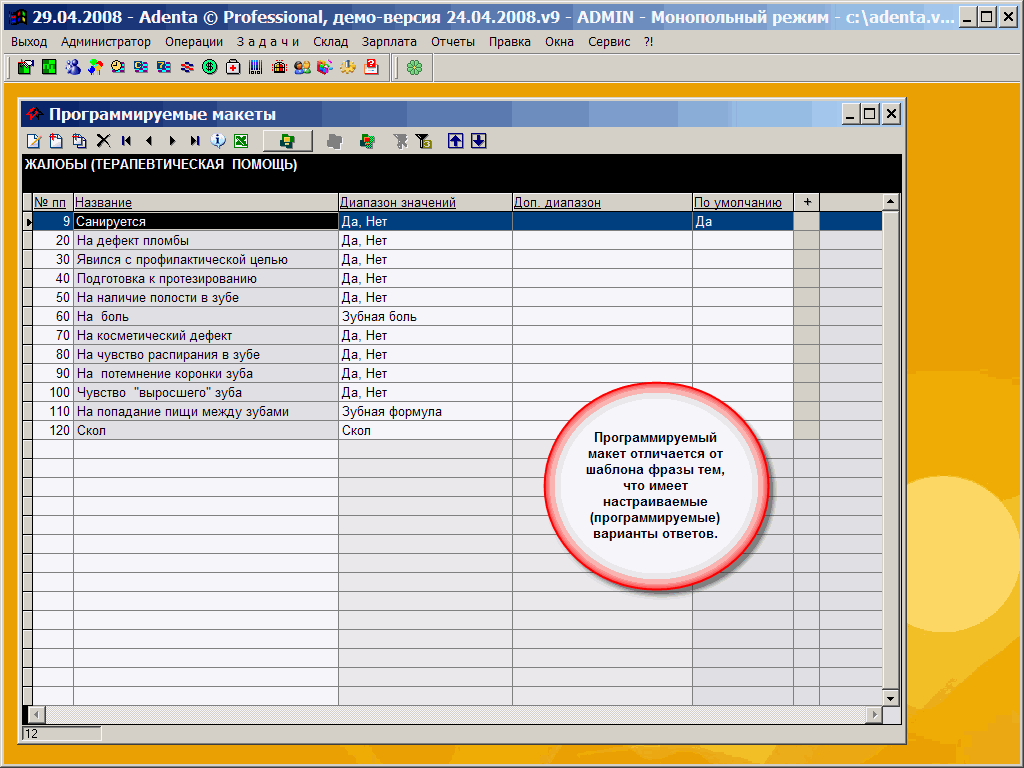Click the first-aid kit icon

pyautogui.click(x=233, y=67)
